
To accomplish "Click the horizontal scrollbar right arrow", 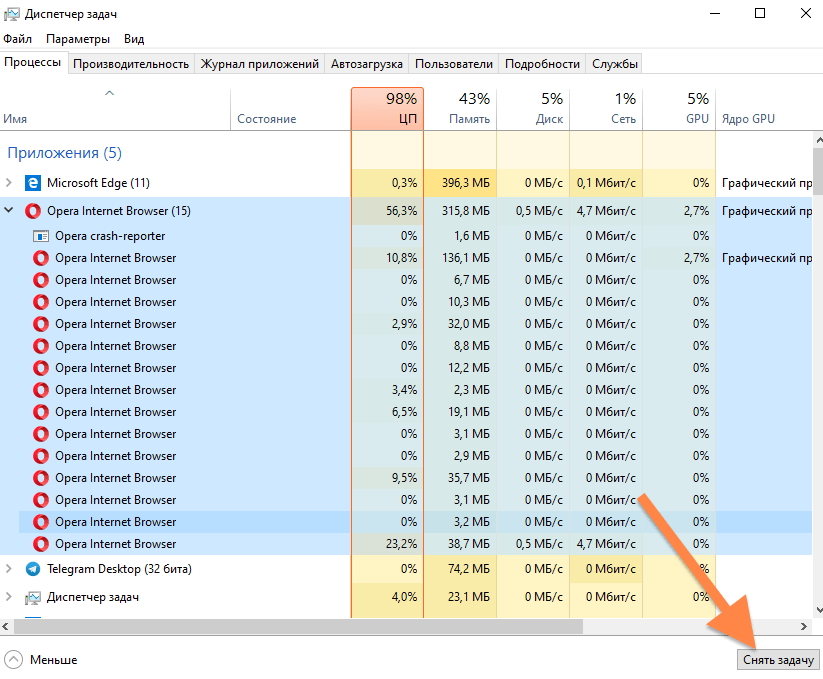I will pyautogui.click(x=804, y=626).
